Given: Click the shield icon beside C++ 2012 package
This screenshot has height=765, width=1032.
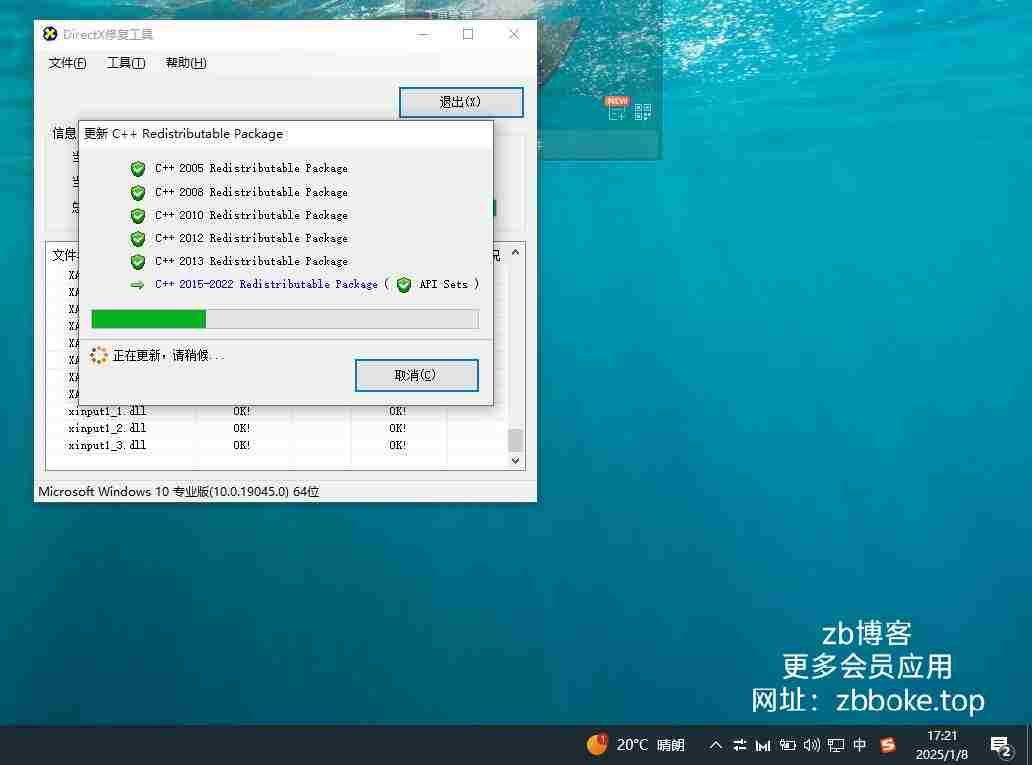Looking at the screenshot, I should click(x=138, y=239).
